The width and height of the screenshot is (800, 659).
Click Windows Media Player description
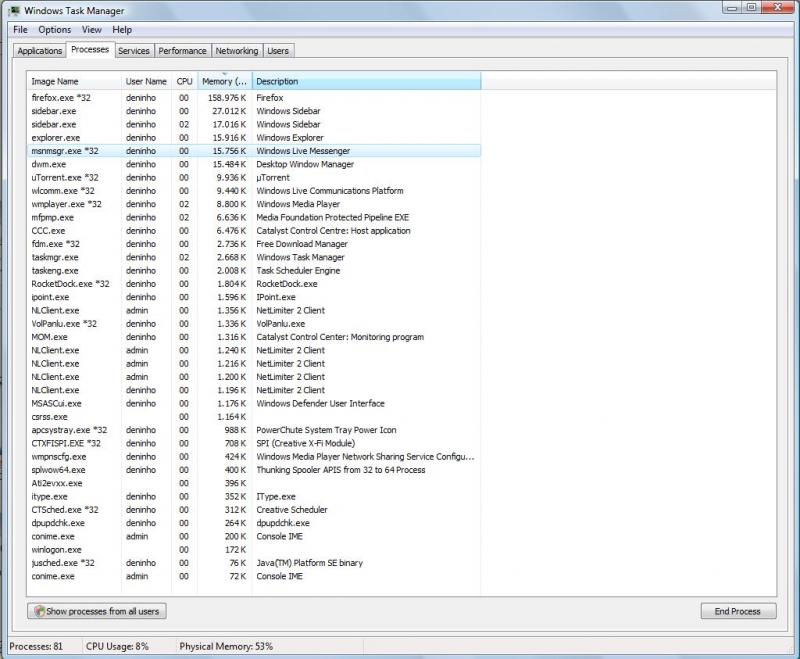(298, 204)
